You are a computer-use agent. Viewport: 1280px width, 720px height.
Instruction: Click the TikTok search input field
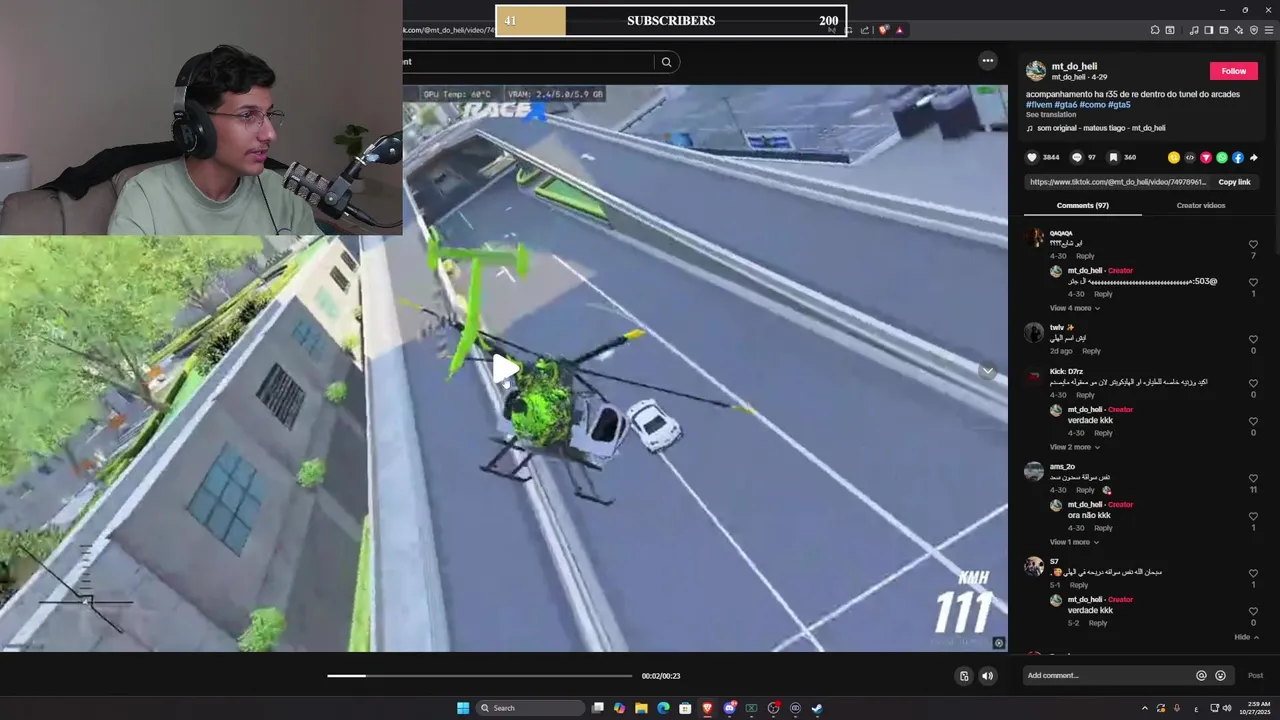(x=528, y=62)
